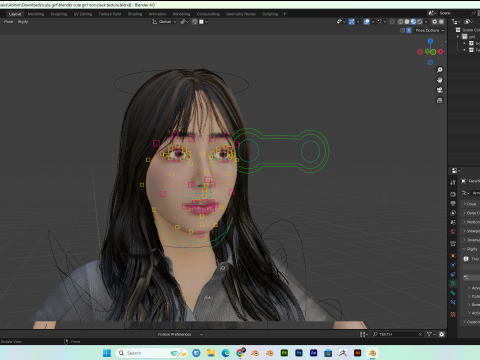Image resolution: width=480 pixels, height=360 pixels.
Task: Expand the Viewport Display panel
Action: point(471,231)
